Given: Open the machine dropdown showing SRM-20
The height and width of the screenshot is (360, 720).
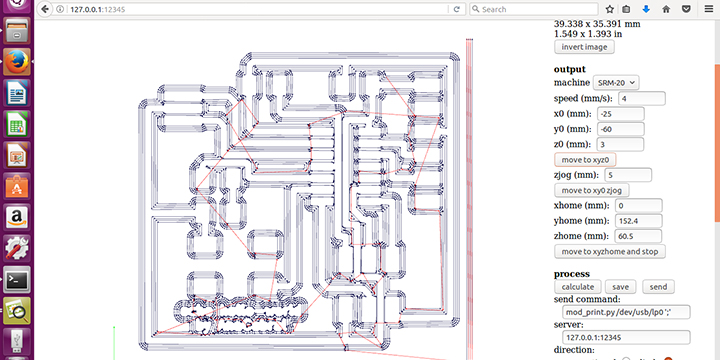Looking at the screenshot, I should pos(616,83).
